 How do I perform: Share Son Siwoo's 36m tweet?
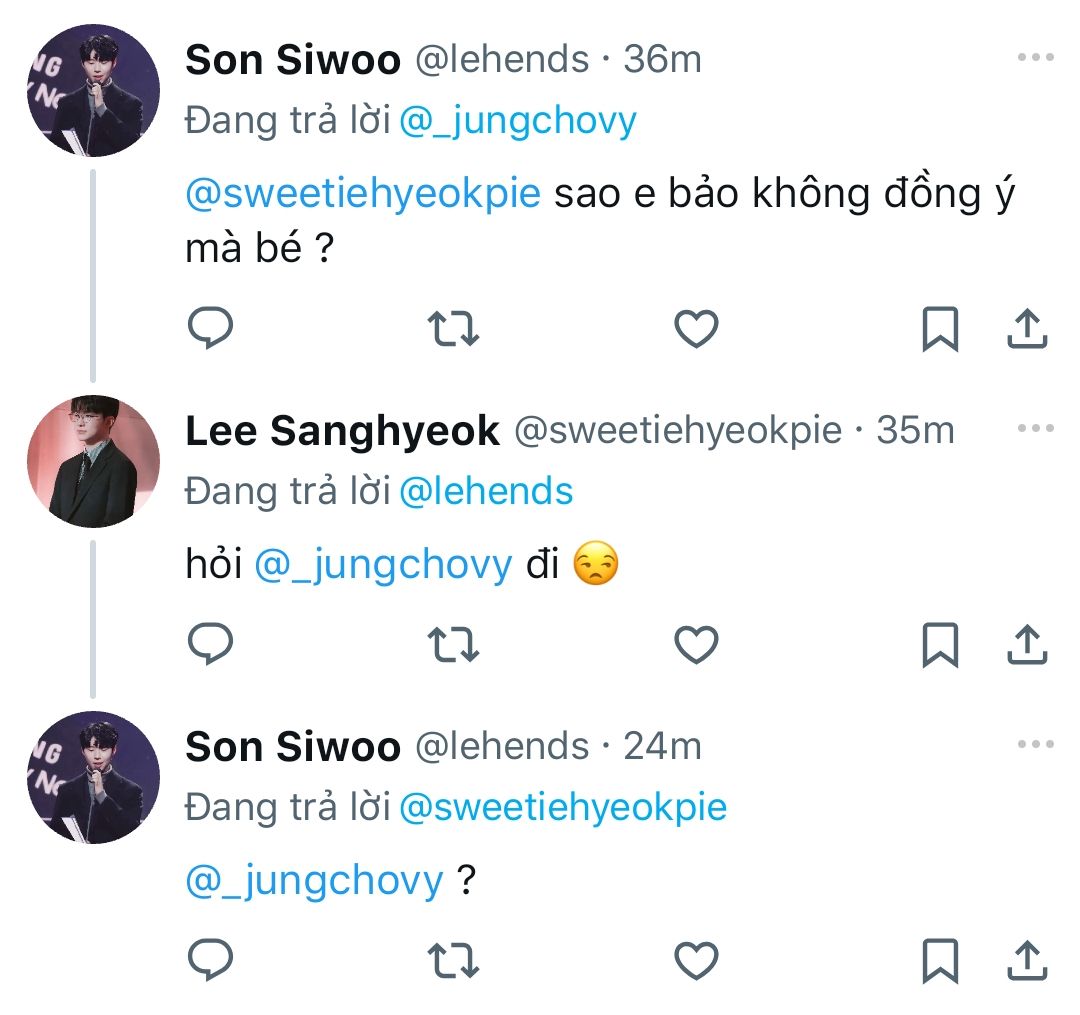[x=1026, y=329]
